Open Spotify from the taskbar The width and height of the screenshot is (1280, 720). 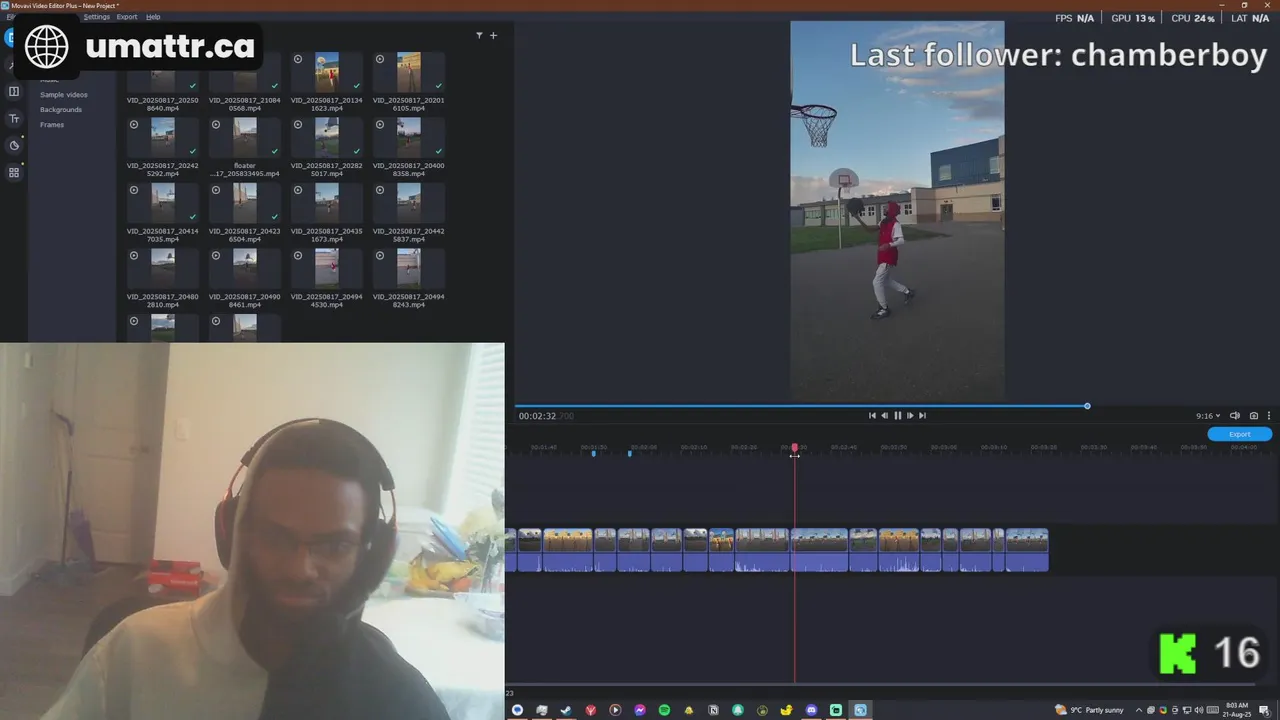click(664, 710)
